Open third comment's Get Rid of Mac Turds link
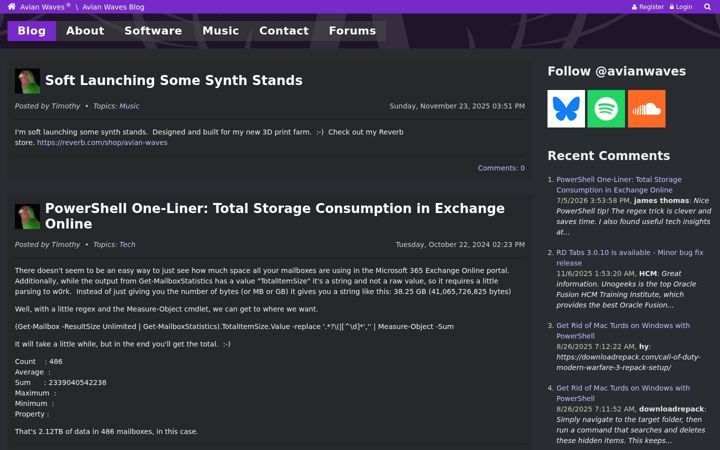The height and width of the screenshot is (450, 720). pos(623,331)
